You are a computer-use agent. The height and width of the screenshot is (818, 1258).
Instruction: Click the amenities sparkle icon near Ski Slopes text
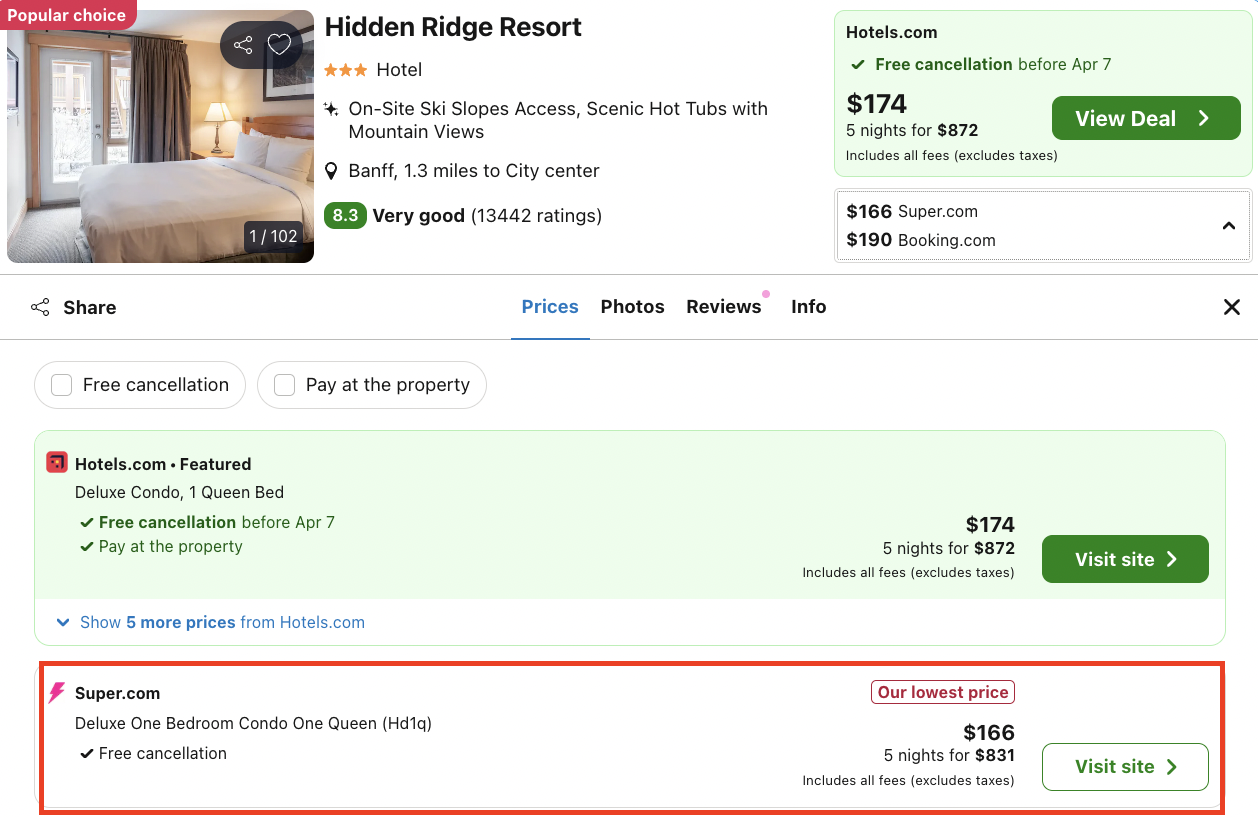point(331,108)
